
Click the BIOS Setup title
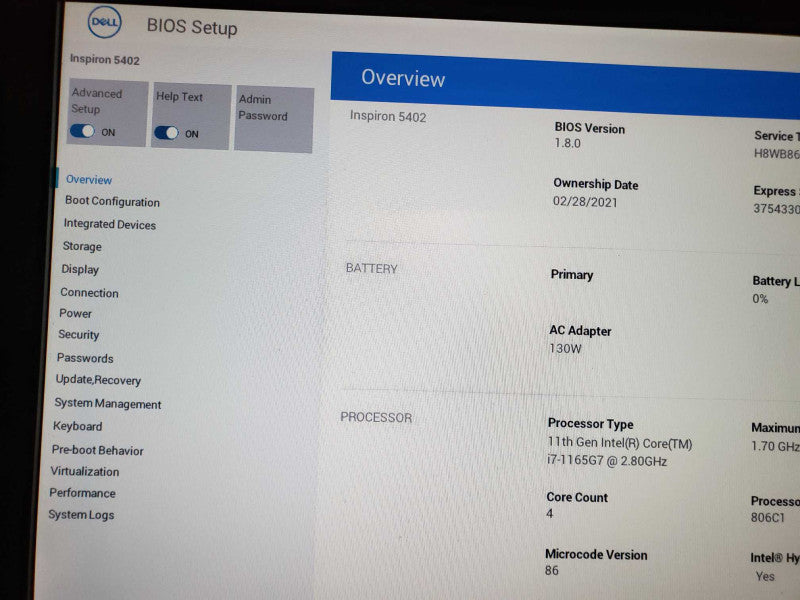tap(192, 27)
